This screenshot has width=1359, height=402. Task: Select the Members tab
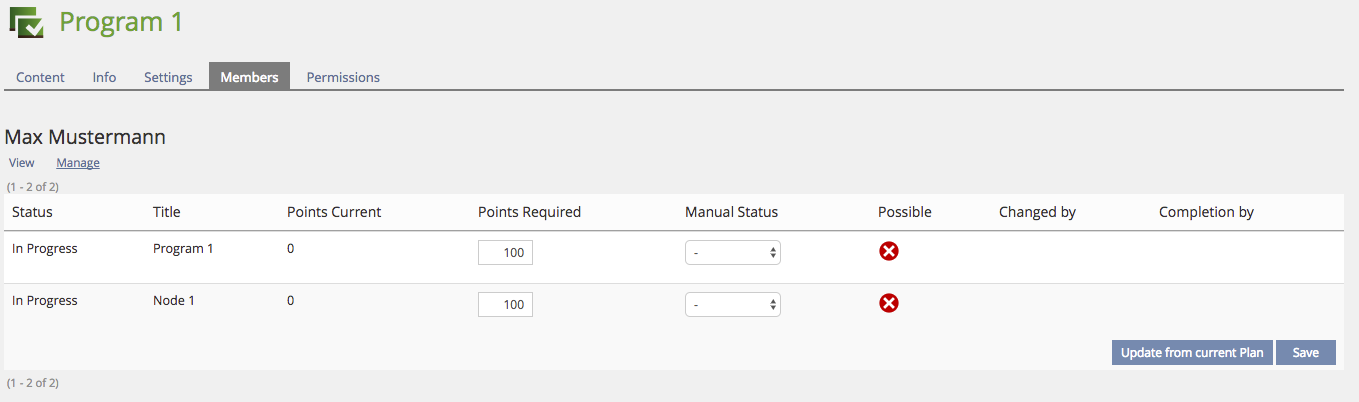(249, 77)
